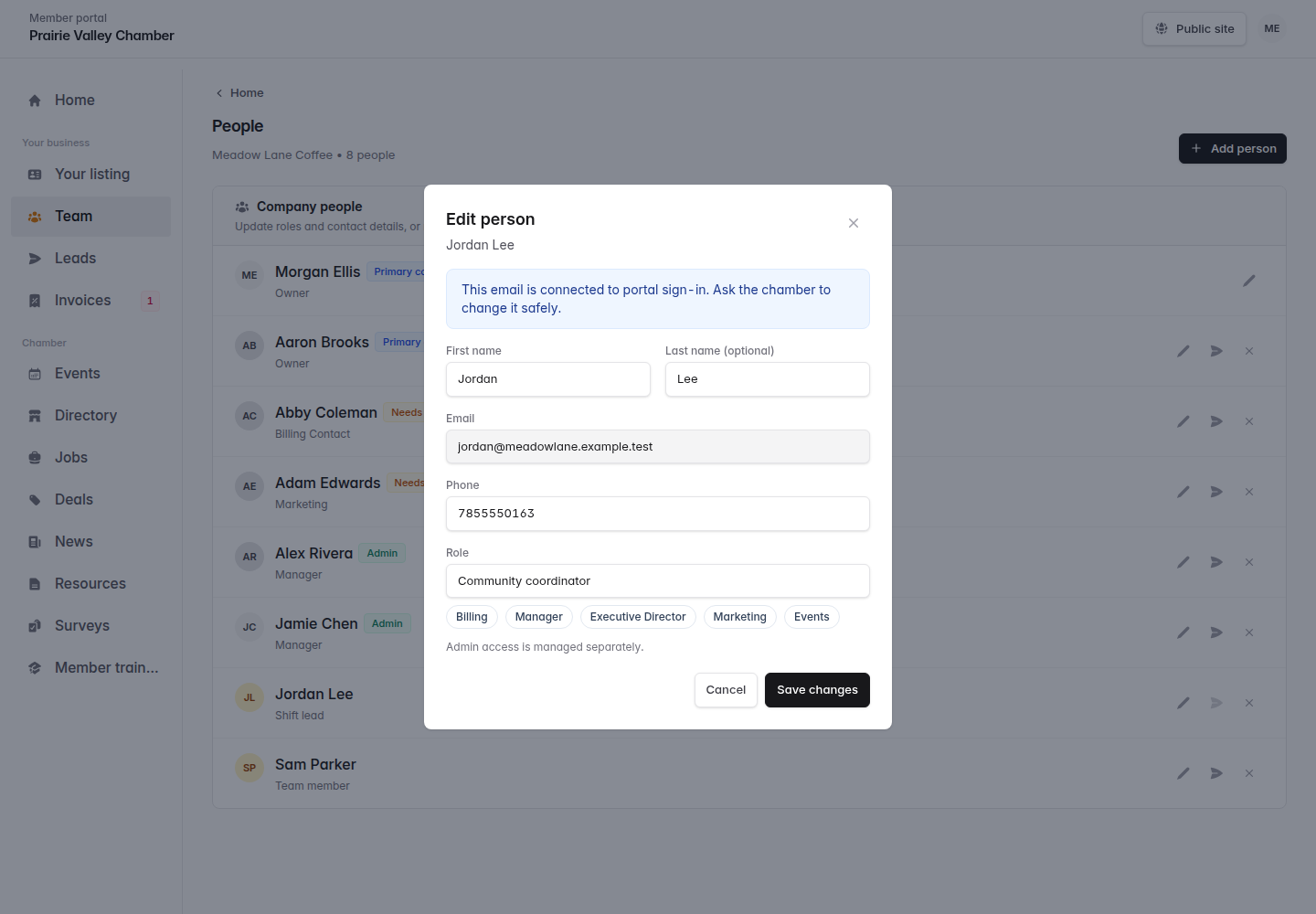
Task: Click the Save changes button
Action: coord(817,690)
